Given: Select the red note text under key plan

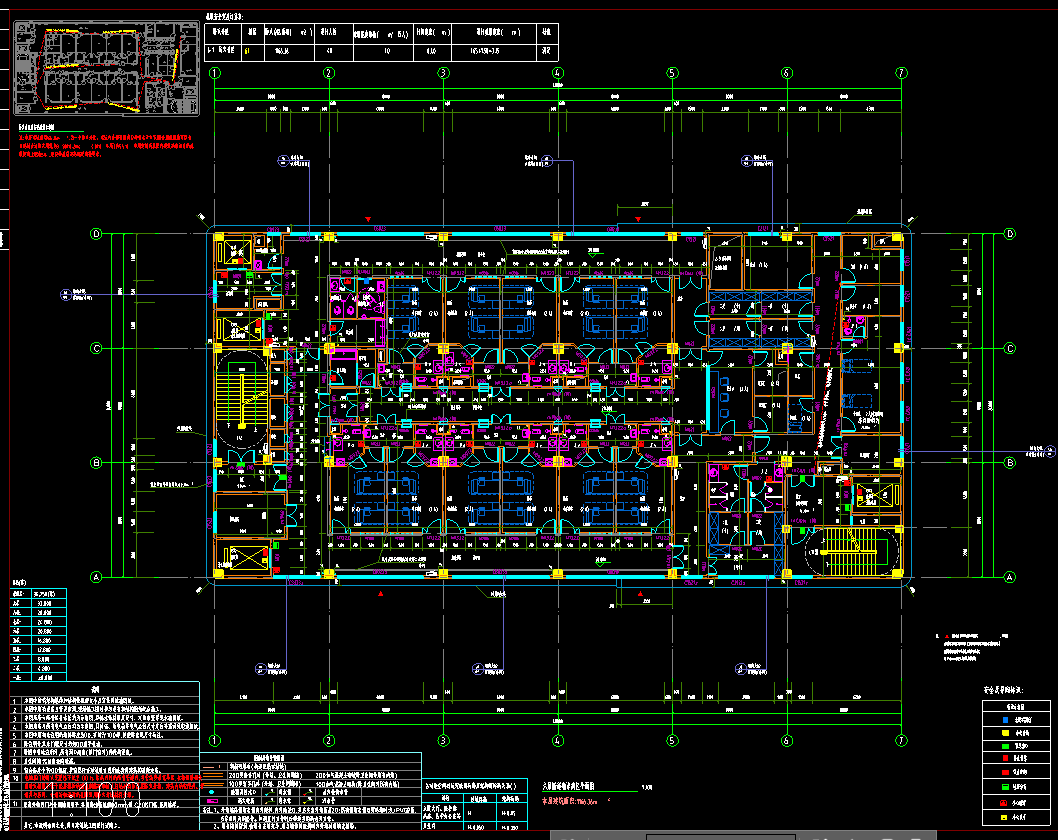Looking at the screenshot, I should tap(106, 144).
